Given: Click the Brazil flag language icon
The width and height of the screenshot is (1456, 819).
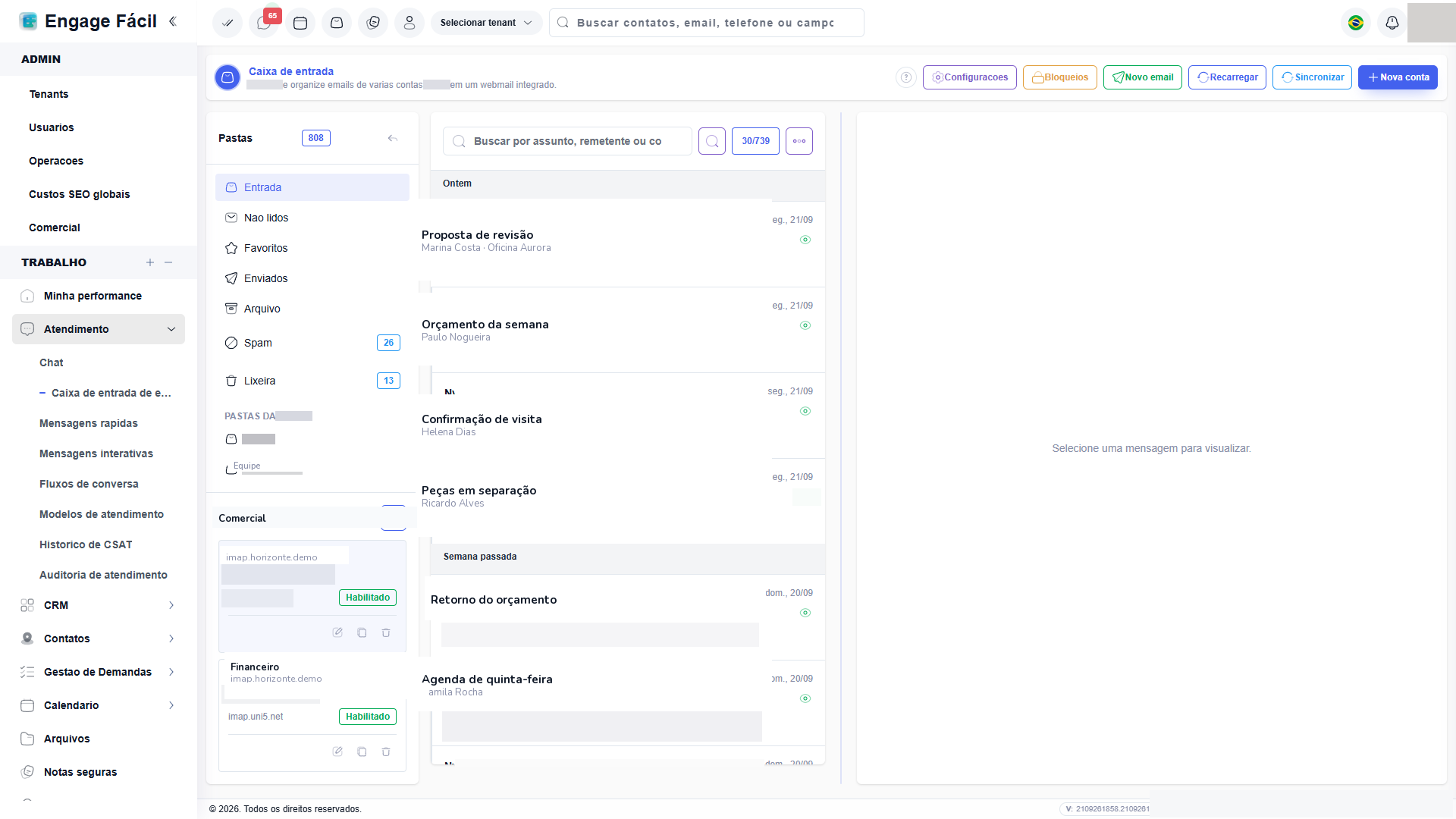Looking at the screenshot, I should [x=1356, y=23].
